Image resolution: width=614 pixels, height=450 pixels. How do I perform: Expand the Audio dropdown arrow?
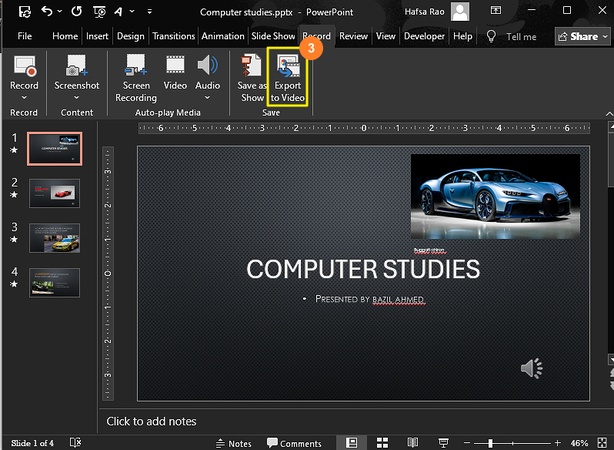pos(208,98)
